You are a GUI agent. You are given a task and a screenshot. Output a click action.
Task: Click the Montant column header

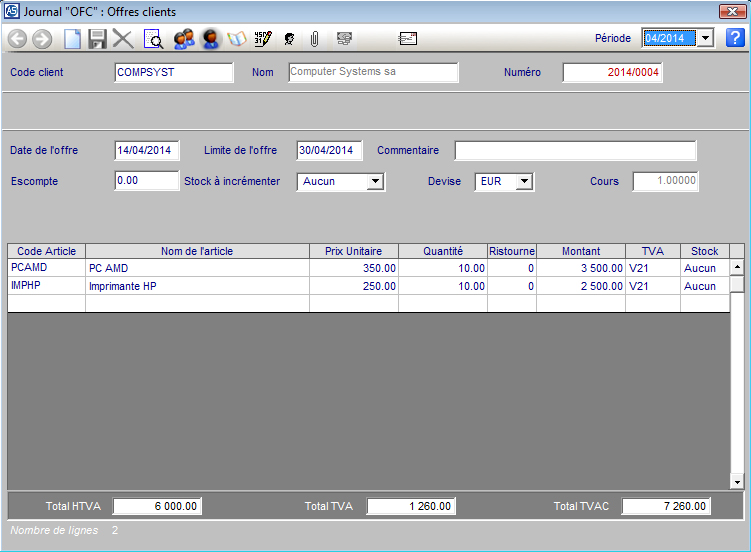coord(581,251)
